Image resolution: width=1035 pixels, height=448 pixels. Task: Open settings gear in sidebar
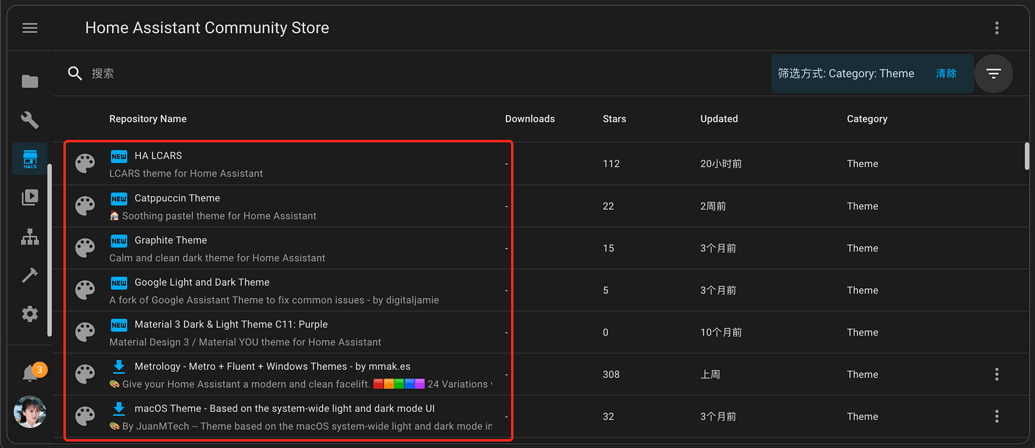(30, 314)
